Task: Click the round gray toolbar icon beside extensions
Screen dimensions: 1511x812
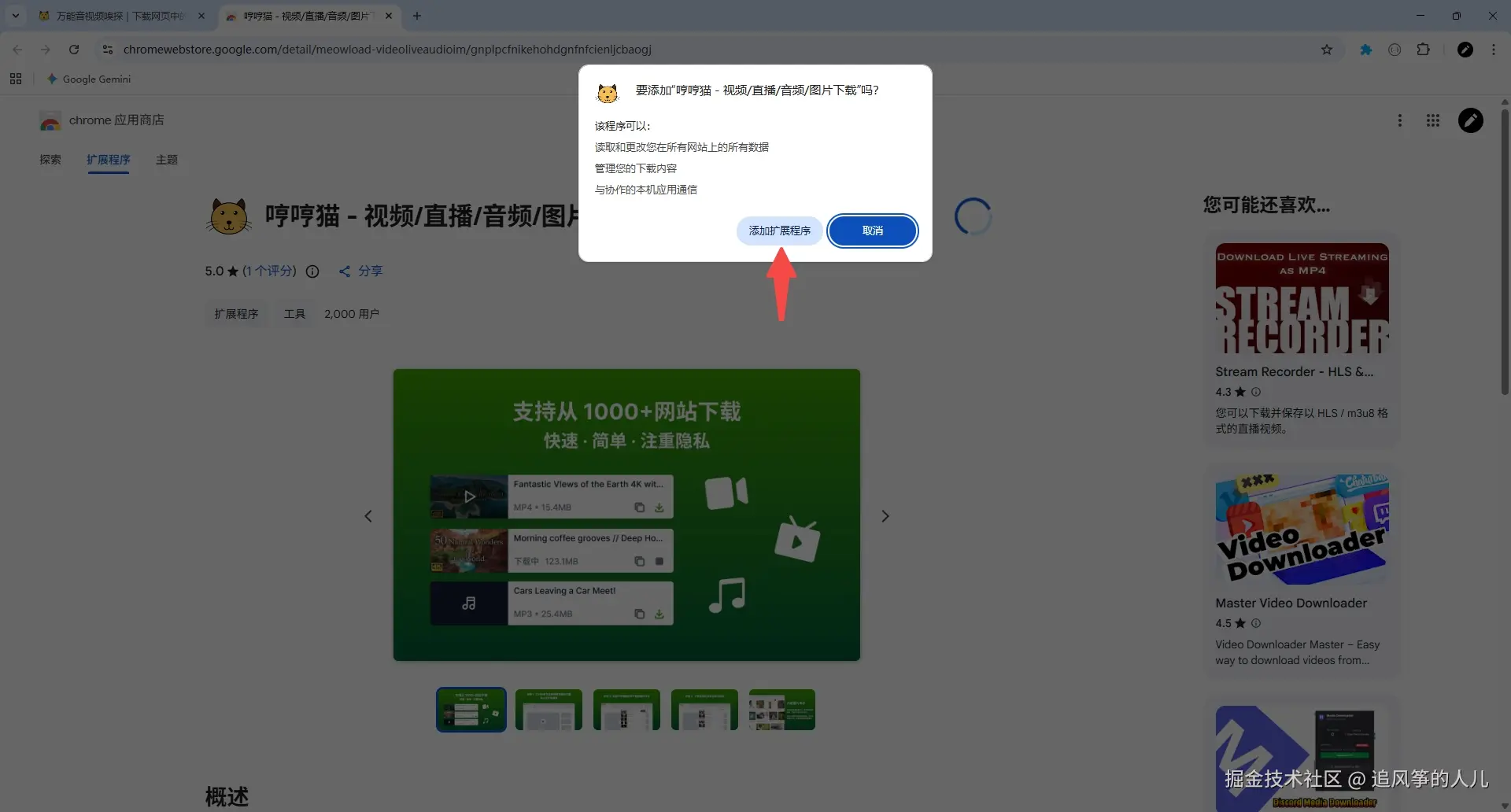Action: pos(1395,50)
